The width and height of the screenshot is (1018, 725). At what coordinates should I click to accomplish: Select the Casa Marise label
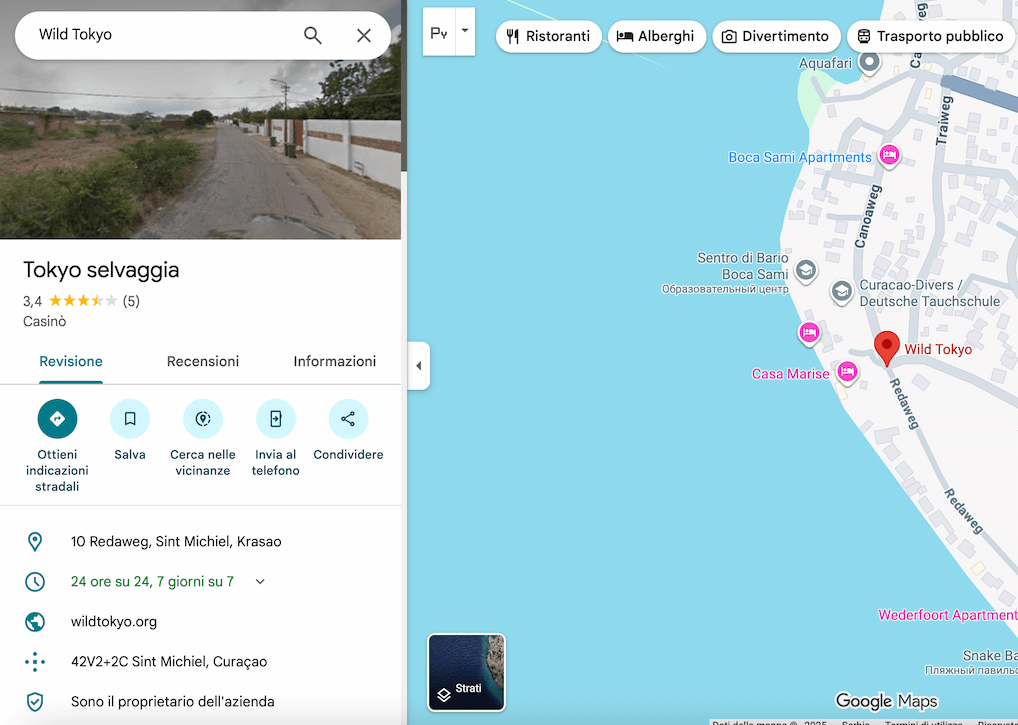click(x=790, y=375)
